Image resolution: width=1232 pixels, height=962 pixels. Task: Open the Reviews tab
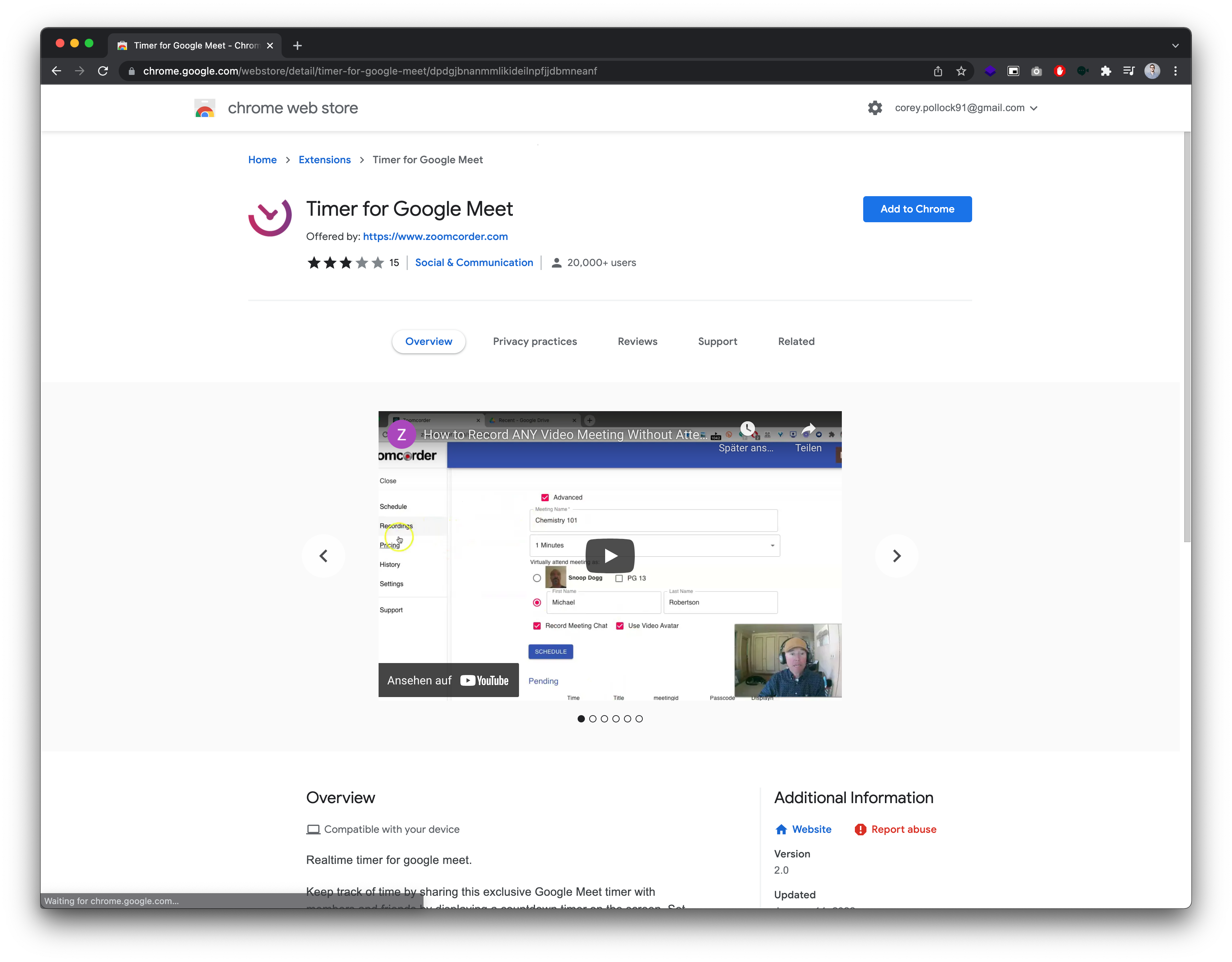(637, 341)
